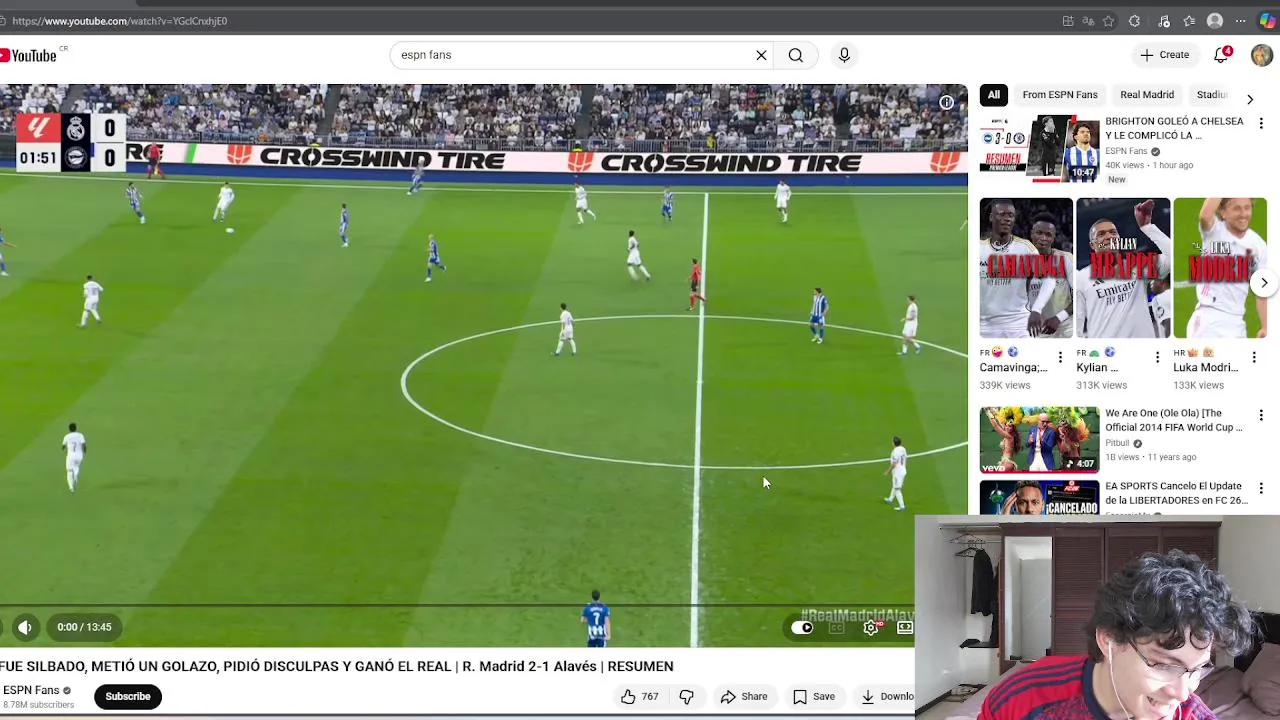Mute the video with the volume icon
1280x720 pixels.
coord(25,627)
